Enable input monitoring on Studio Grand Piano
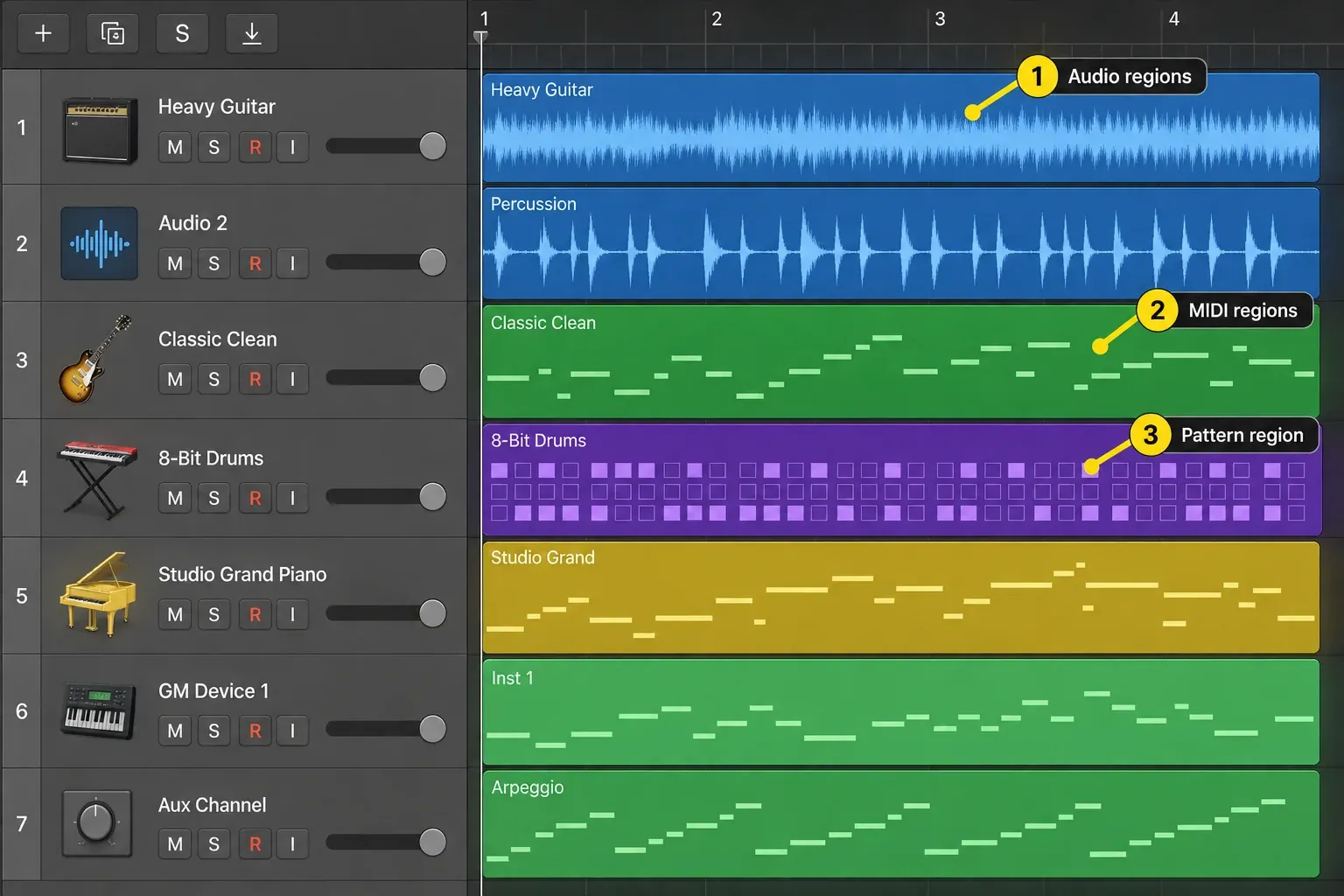Image resolution: width=1344 pixels, height=896 pixels. [292, 614]
